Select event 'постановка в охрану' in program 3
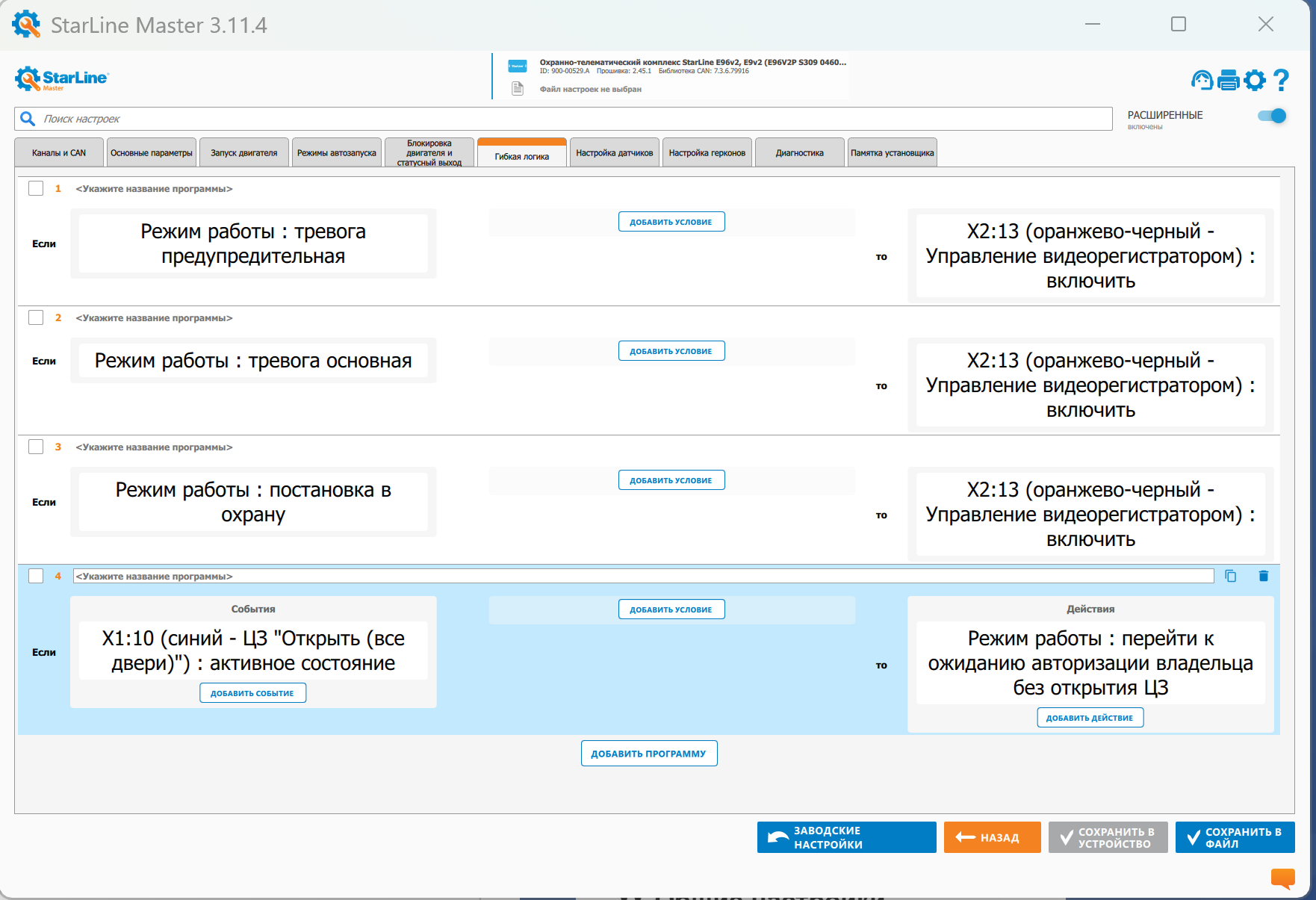Viewport: 1316px width, 900px height. tap(253, 502)
